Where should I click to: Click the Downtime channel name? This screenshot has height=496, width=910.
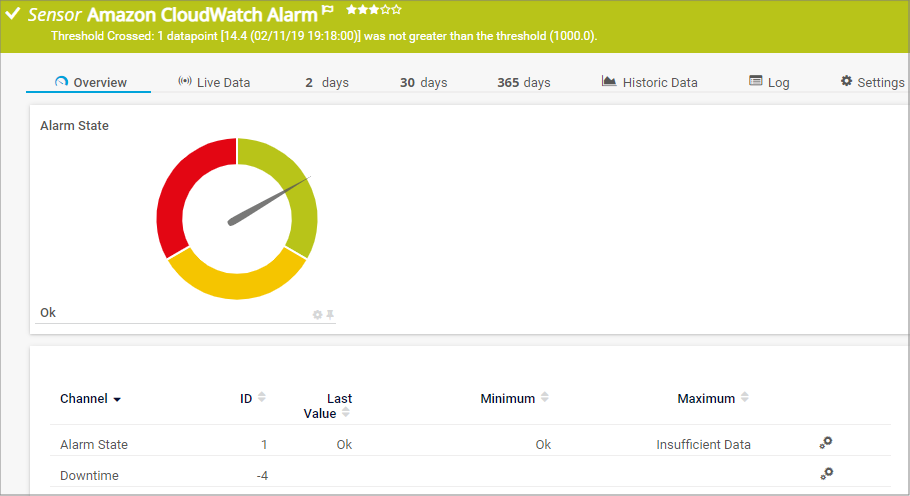(89, 475)
